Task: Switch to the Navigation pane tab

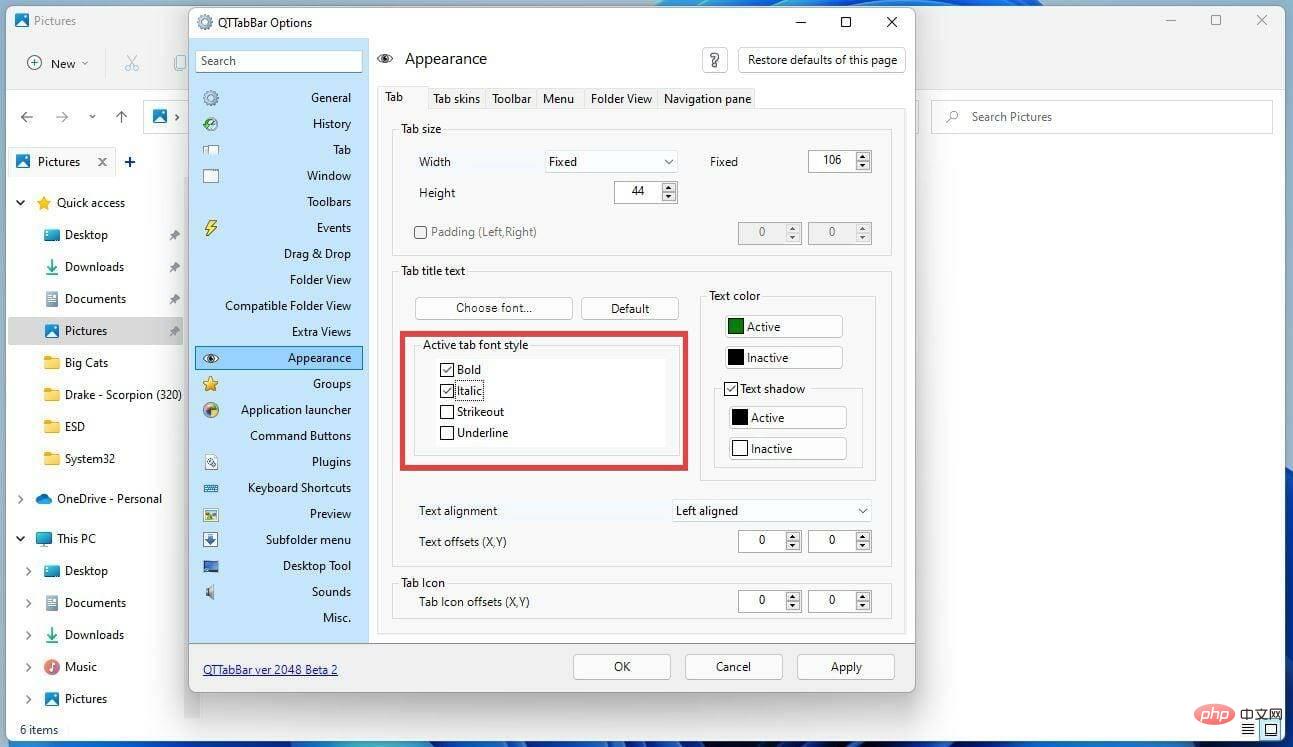Action: coord(707,99)
